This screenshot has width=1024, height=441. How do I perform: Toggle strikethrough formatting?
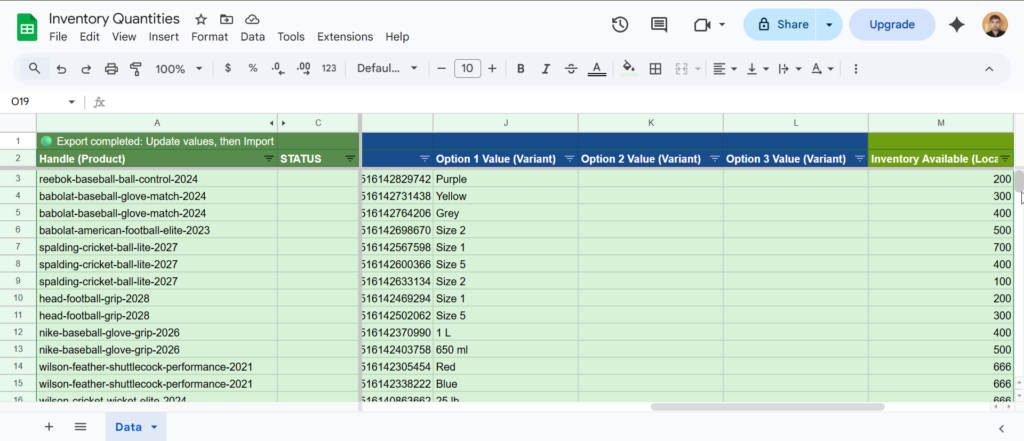pyautogui.click(x=570, y=69)
